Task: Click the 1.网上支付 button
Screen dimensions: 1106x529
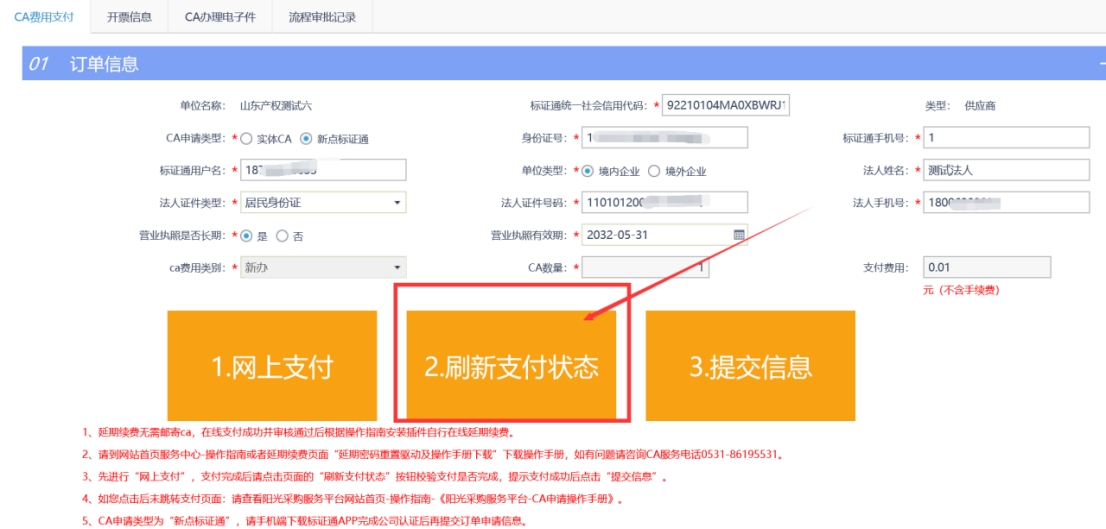Action: [272, 366]
